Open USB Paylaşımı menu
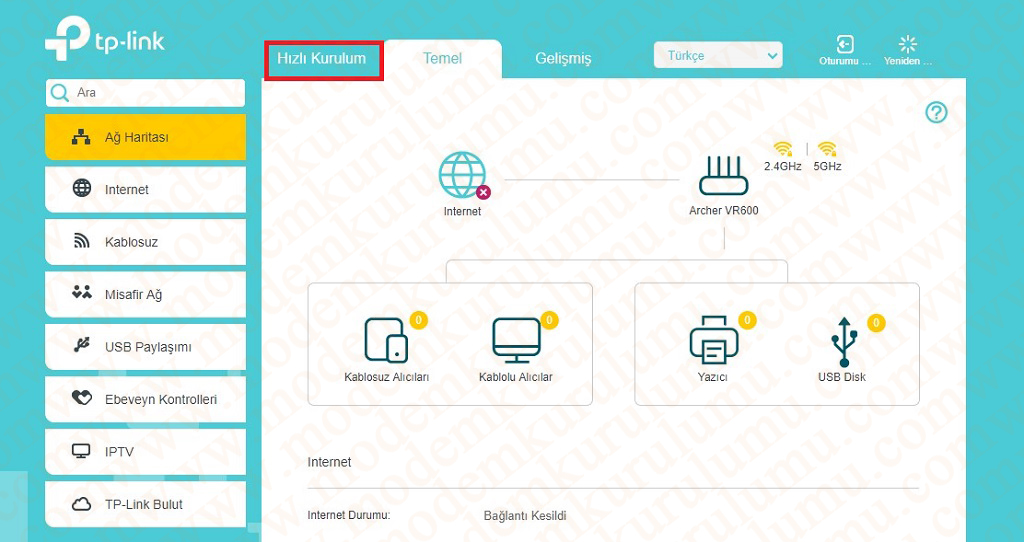The height and width of the screenshot is (542, 1024). [145, 347]
